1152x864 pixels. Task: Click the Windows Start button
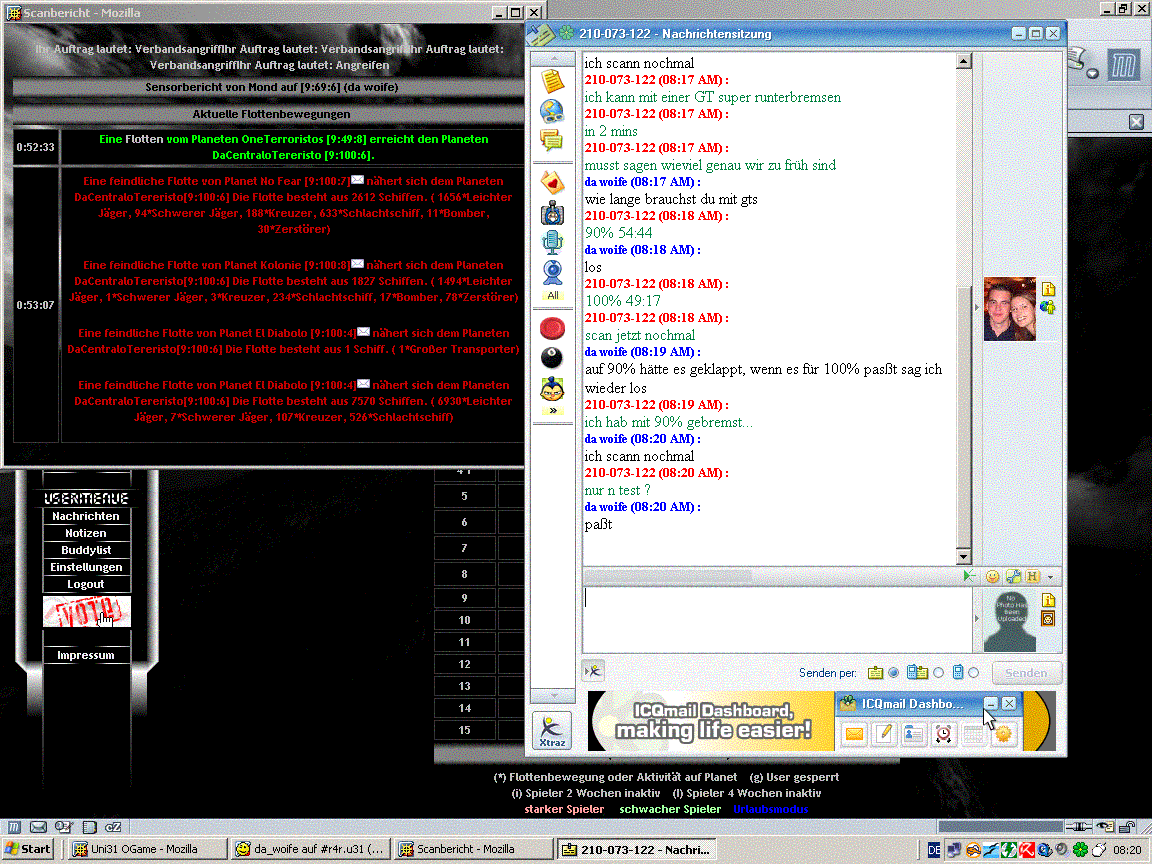[29, 849]
